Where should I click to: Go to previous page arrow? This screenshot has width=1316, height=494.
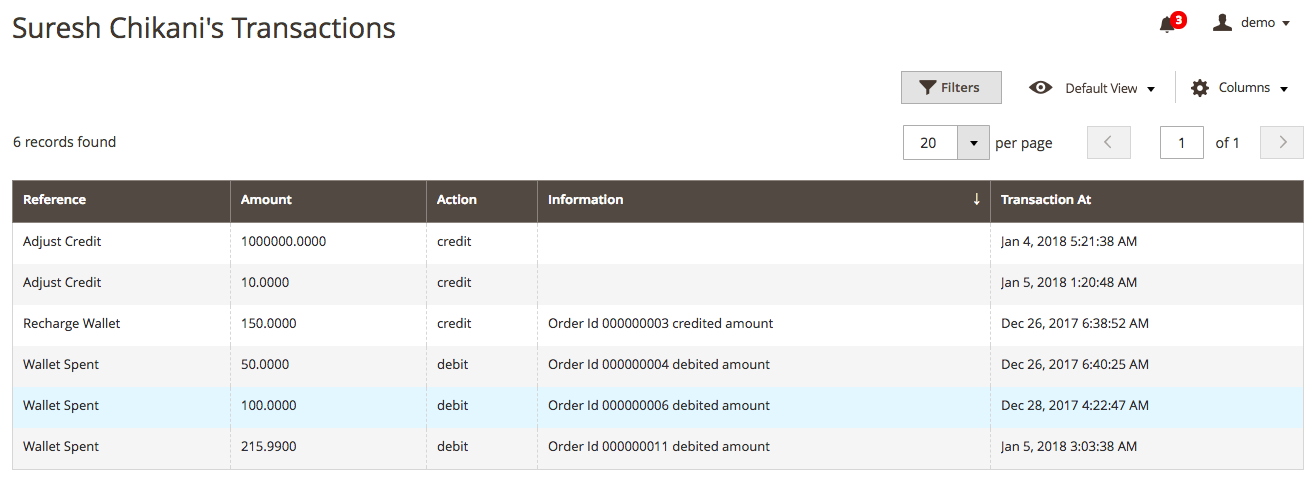[x=1108, y=142]
